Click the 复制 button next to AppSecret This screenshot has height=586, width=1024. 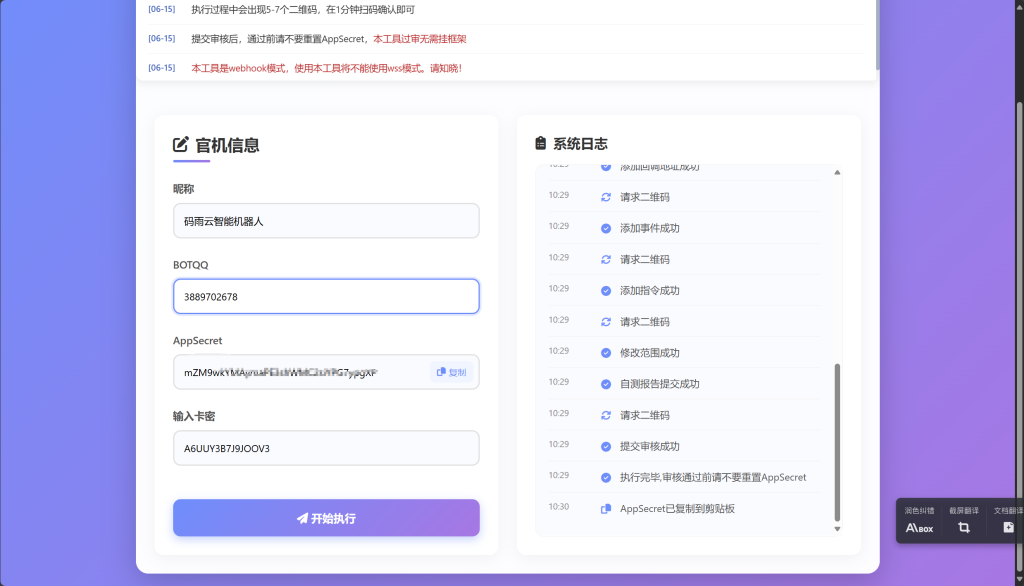pyautogui.click(x=451, y=371)
